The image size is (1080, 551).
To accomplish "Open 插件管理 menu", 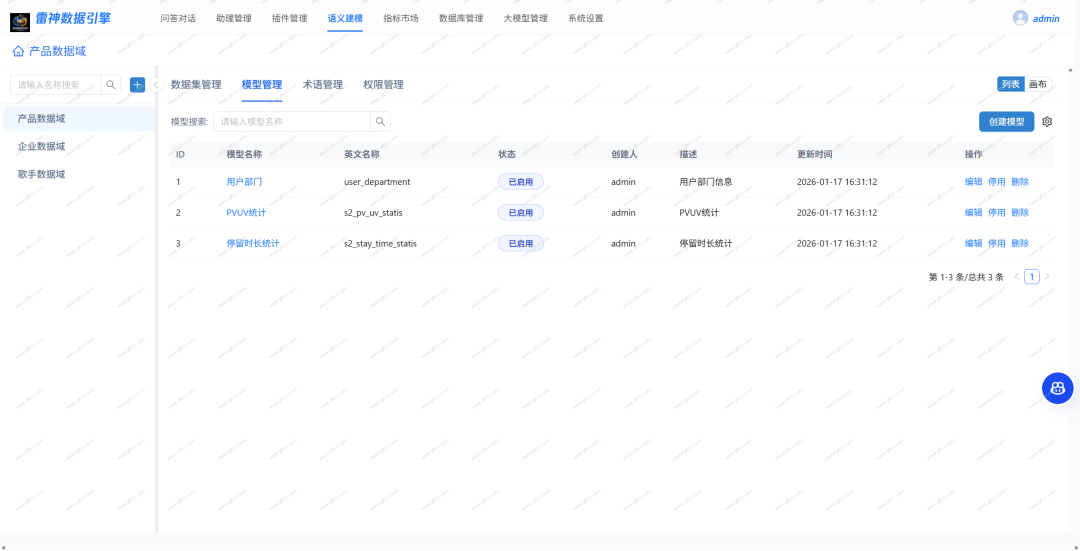I will (x=289, y=19).
